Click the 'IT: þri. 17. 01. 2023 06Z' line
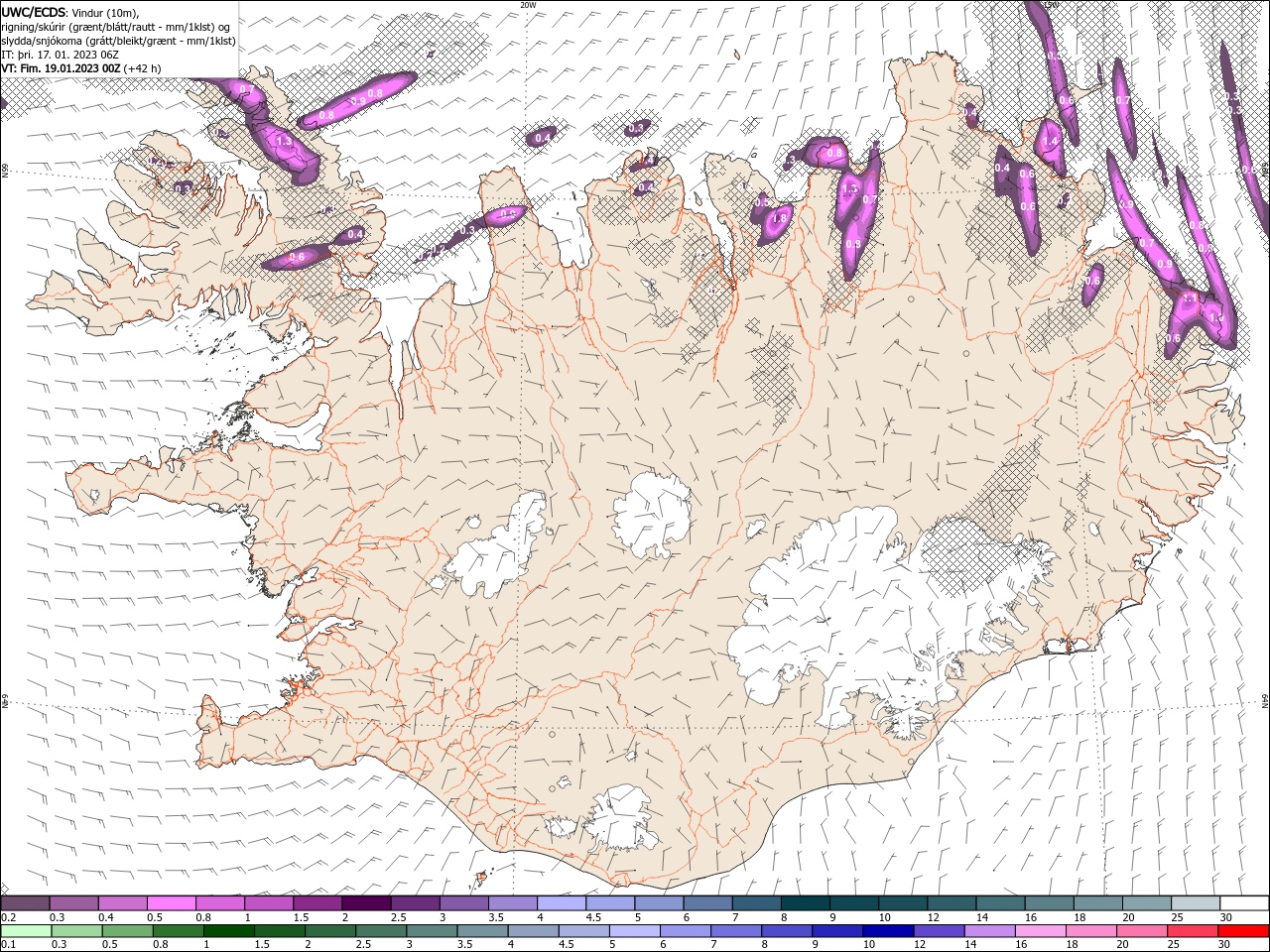This screenshot has width=1270, height=952. 58,55
